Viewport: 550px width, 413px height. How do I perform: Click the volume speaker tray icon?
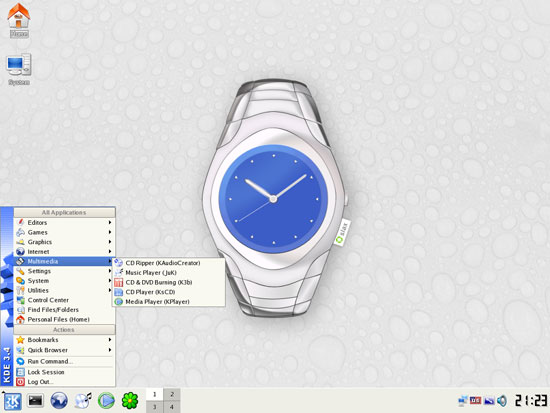point(502,401)
